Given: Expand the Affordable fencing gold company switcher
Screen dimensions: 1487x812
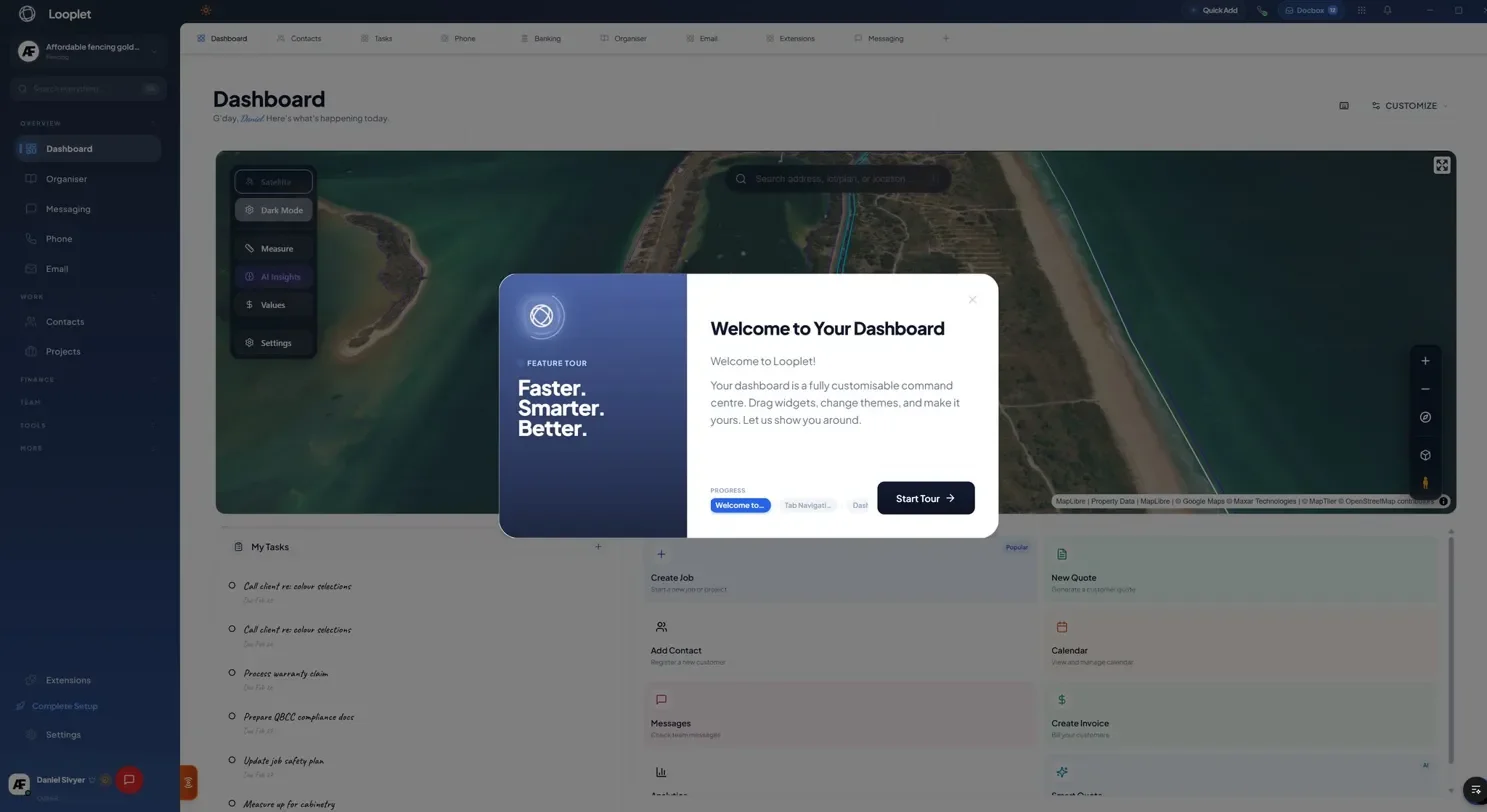Looking at the screenshot, I should point(88,51).
